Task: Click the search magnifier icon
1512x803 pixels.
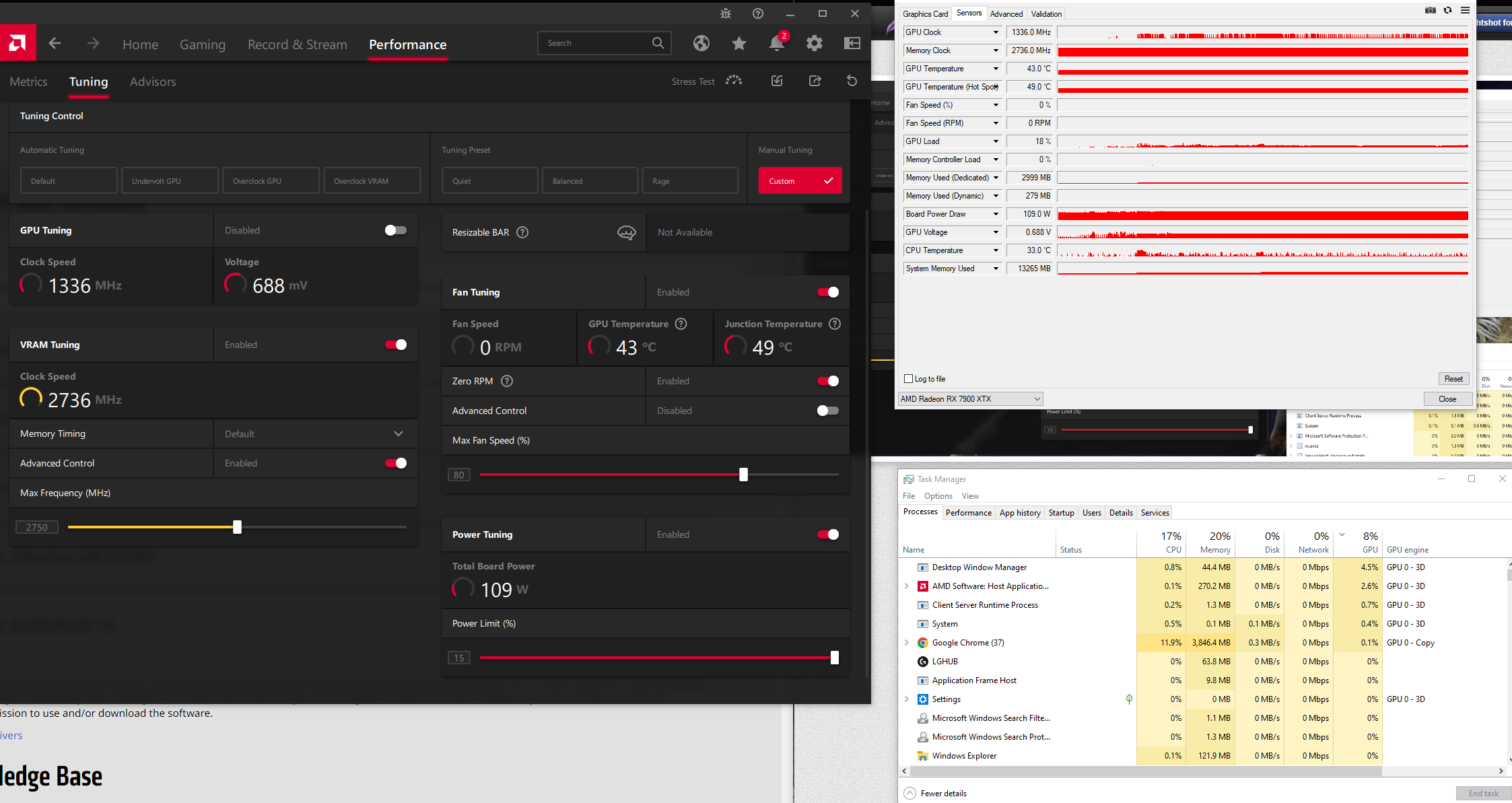Action: point(658,43)
